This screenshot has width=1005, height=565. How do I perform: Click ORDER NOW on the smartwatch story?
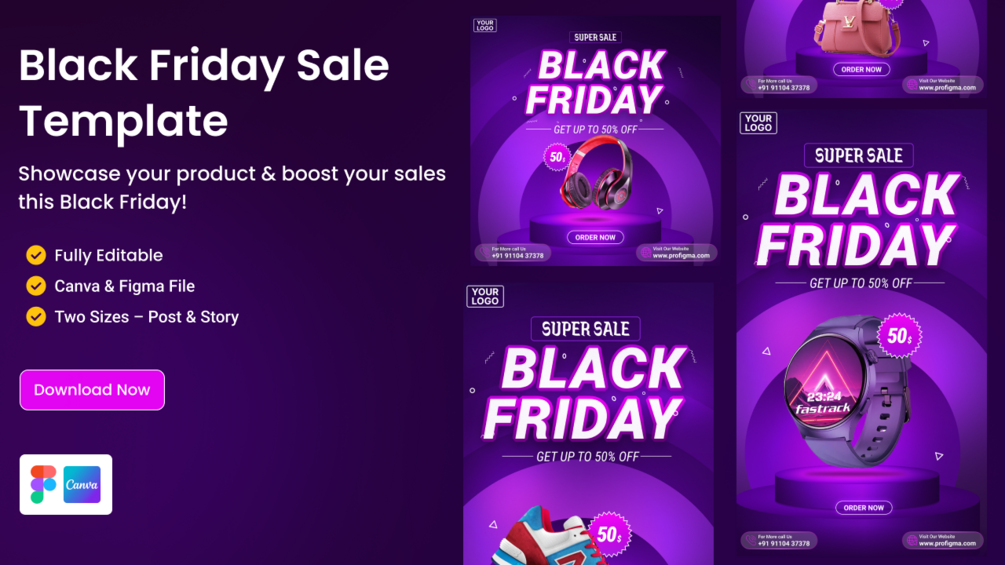click(x=863, y=507)
